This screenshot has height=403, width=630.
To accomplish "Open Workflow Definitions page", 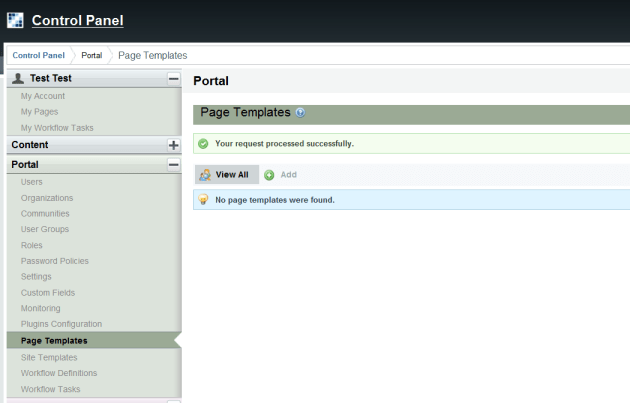I will (x=59, y=373).
